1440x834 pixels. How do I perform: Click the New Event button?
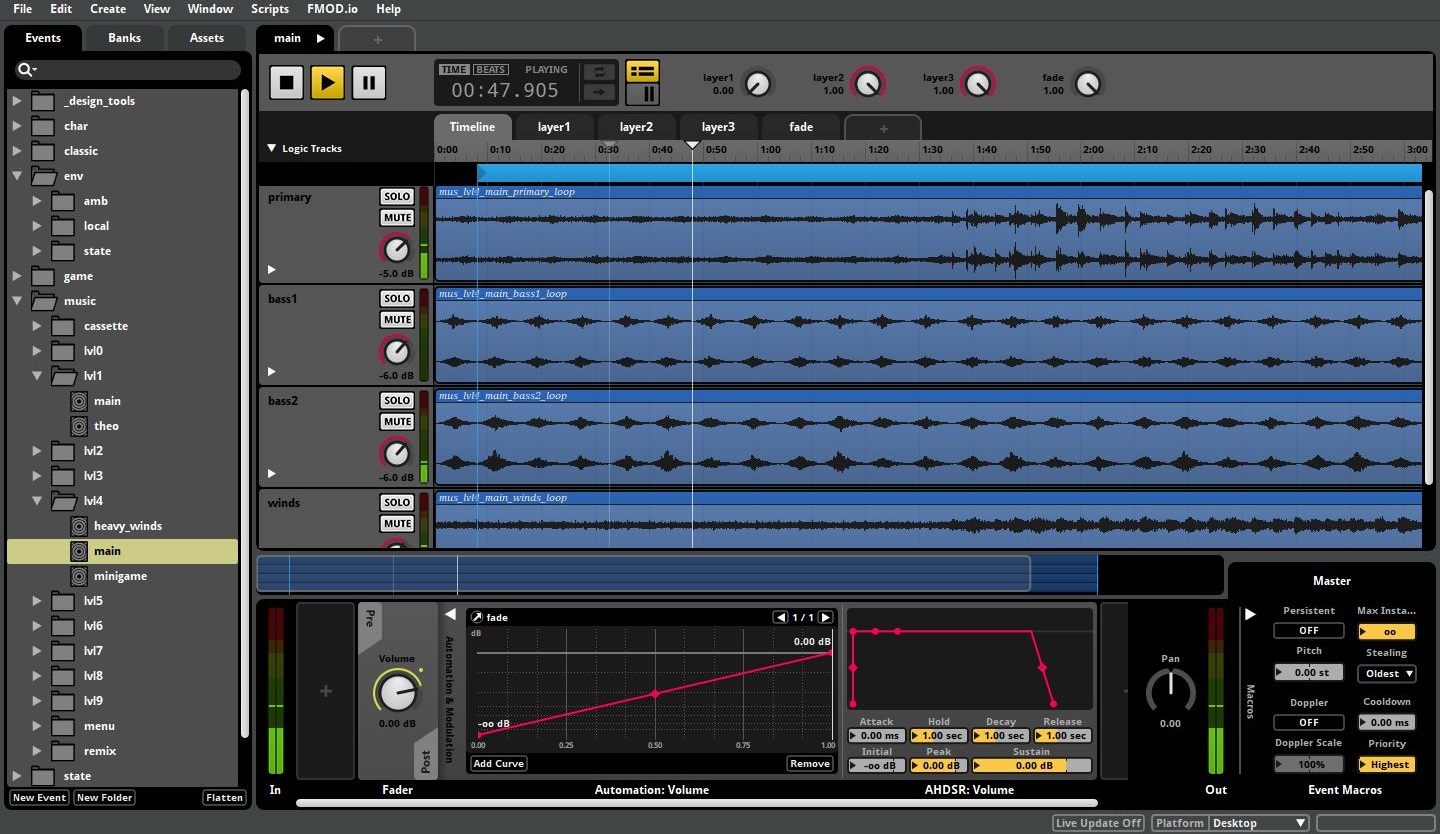39,798
